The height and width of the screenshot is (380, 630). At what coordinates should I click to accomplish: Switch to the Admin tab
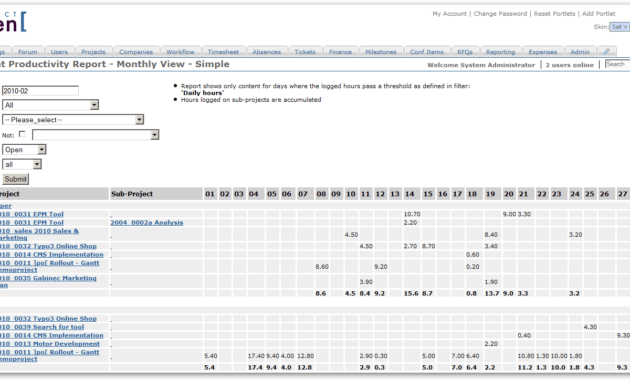(580, 51)
